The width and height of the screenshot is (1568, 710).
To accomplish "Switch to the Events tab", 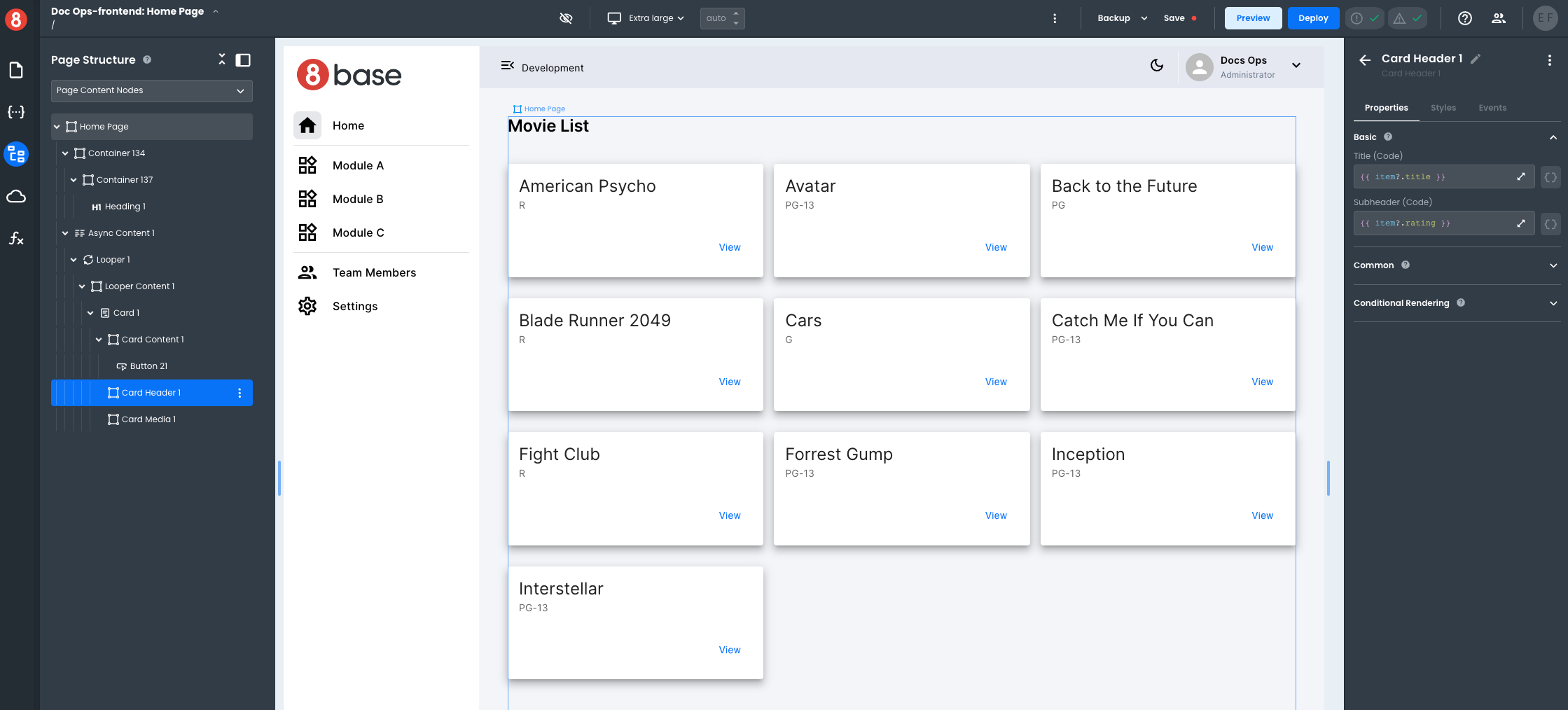I will (x=1492, y=108).
